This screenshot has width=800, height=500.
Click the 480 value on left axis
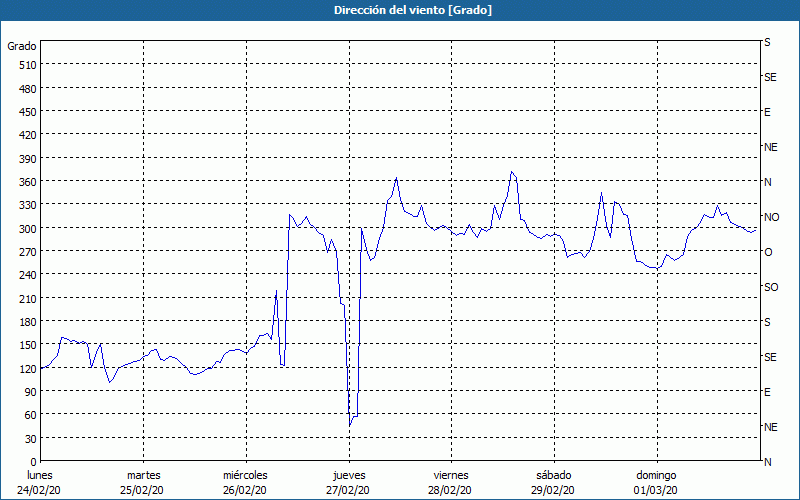point(28,89)
